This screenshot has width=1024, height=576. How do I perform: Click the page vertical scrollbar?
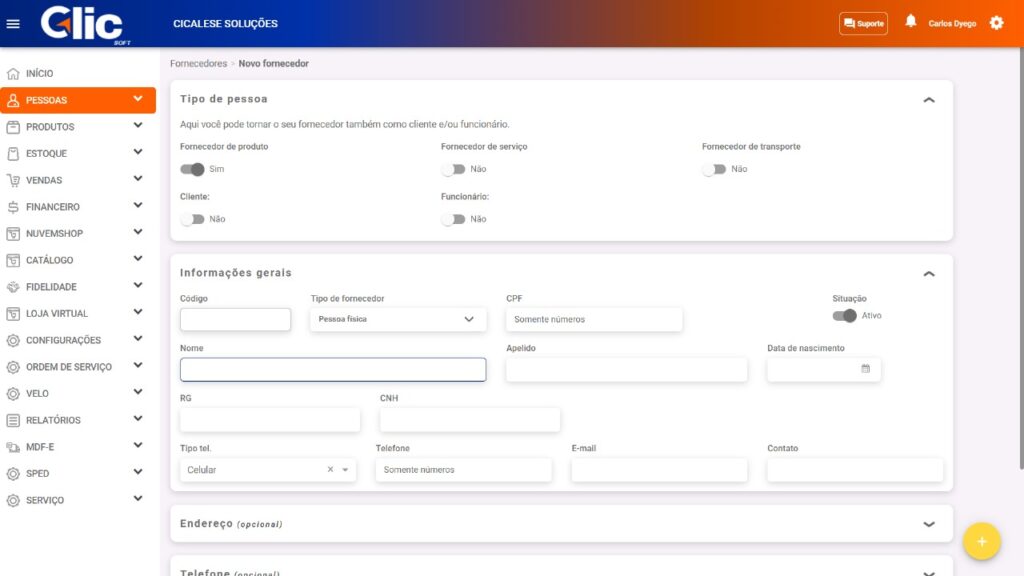coord(1019,260)
